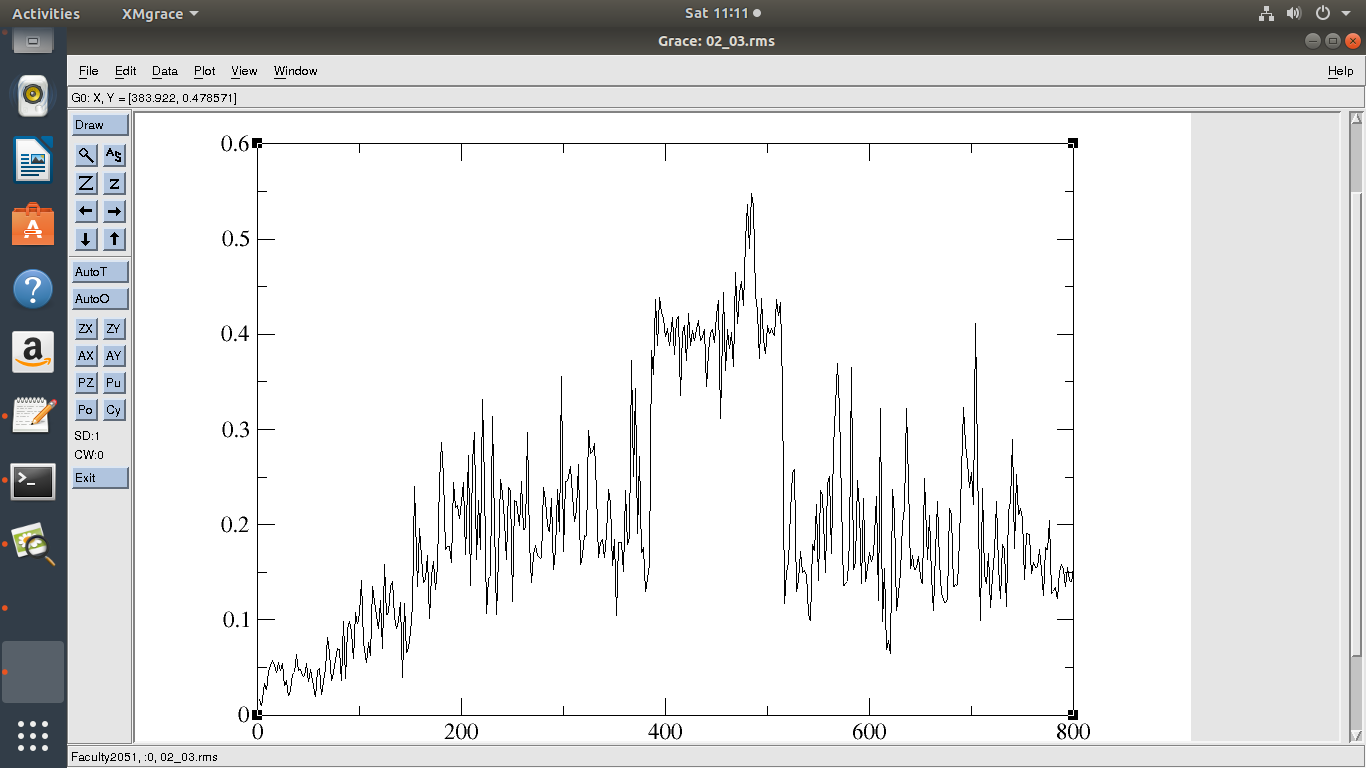This screenshot has width=1366, height=768.
Task: Open the File menu
Action: (88, 71)
